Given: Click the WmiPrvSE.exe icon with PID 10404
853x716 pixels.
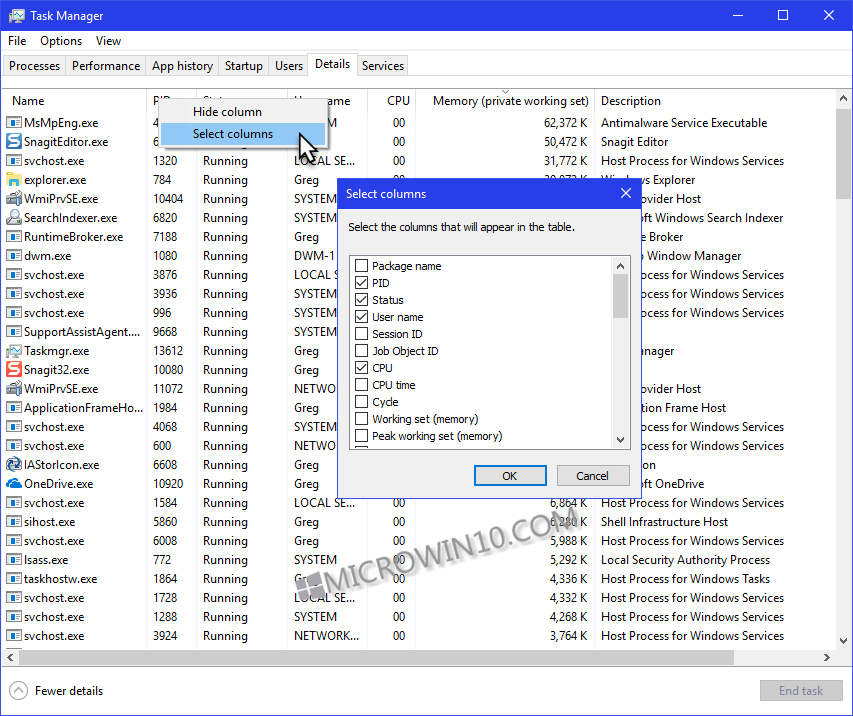Looking at the screenshot, I should 14,199.
